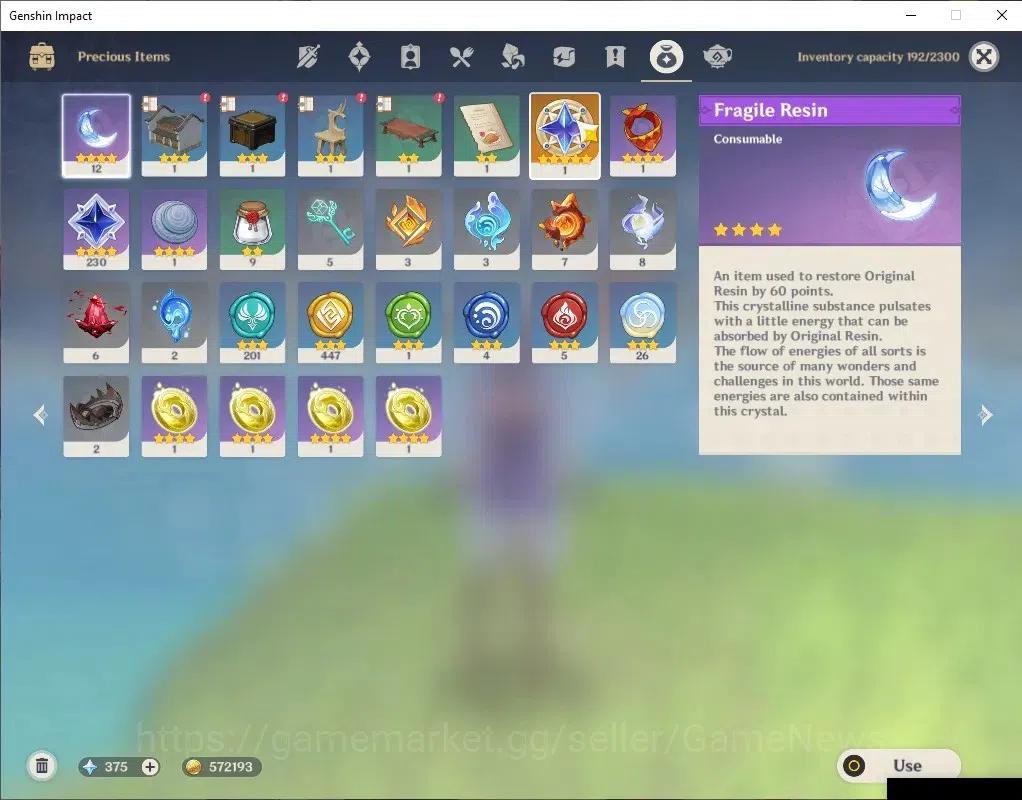The image size is (1022, 800).
Task: Select the blue swirl Hydro item count 3
Action: [487, 230]
